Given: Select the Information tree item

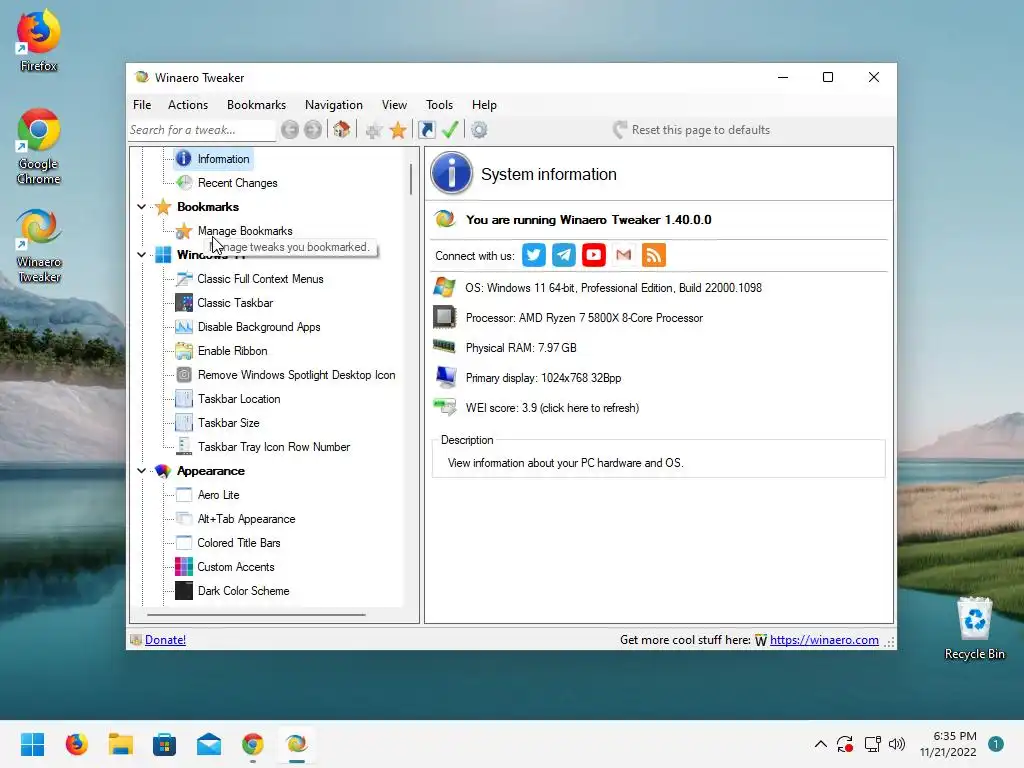Looking at the screenshot, I should tap(223, 159).
